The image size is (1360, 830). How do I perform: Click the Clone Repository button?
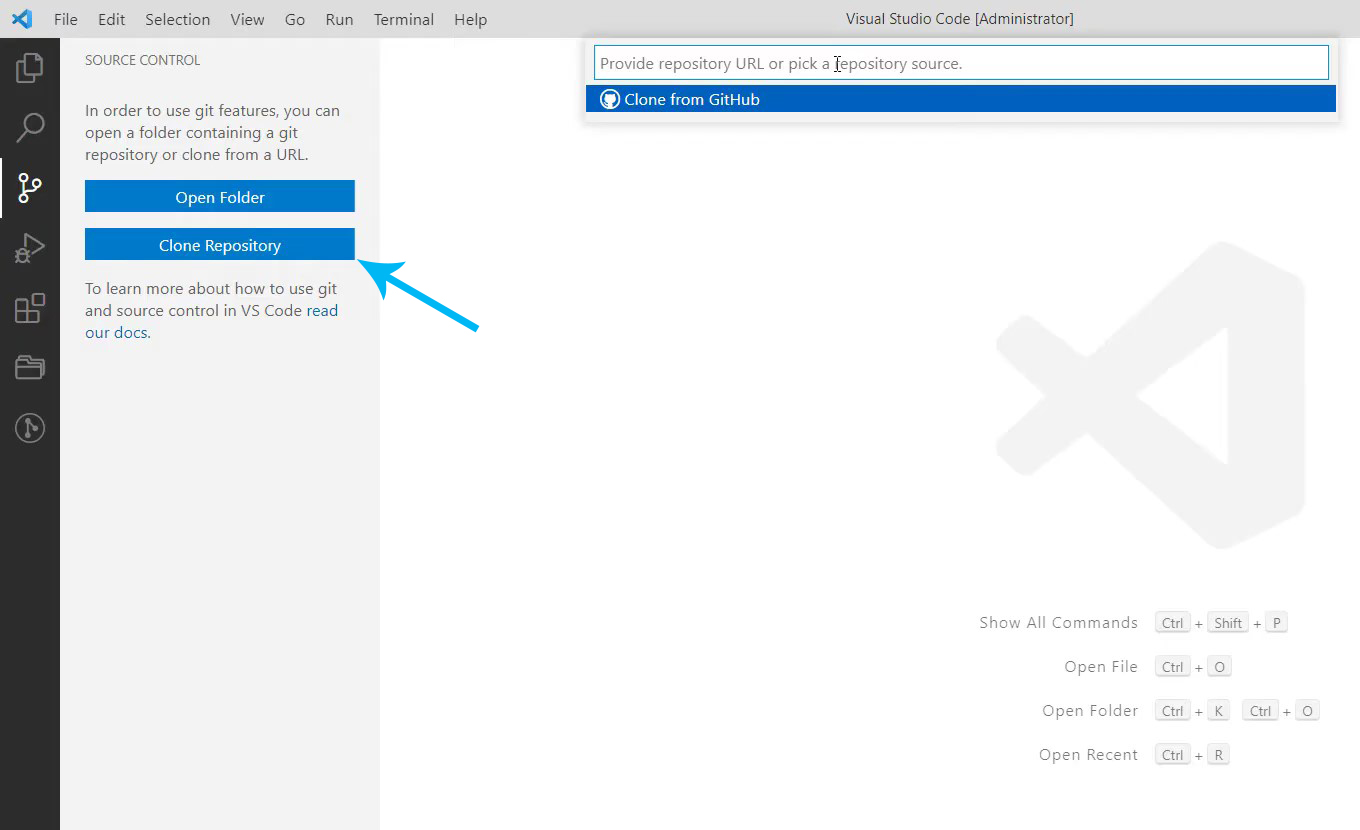click(220, 245)
